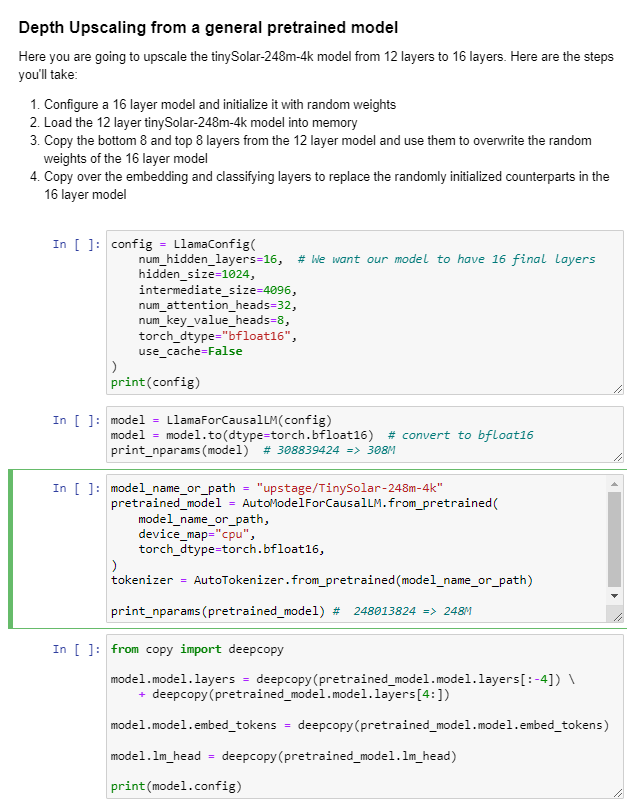
Task: Click the scrollbar thumb in the pretrained_model cell
Action: point(614,538)
